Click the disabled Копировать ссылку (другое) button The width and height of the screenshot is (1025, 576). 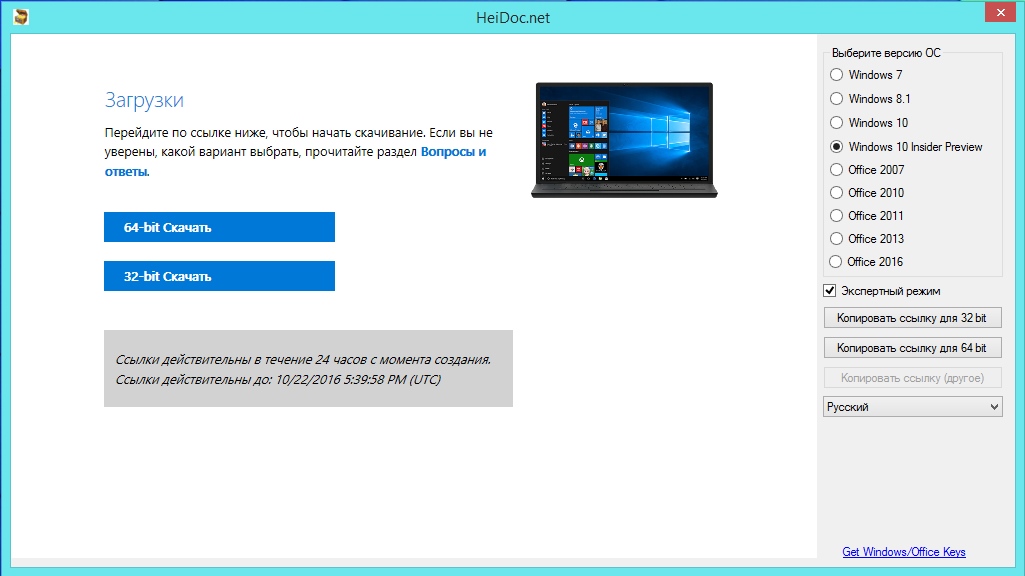(x=912, y=378)
